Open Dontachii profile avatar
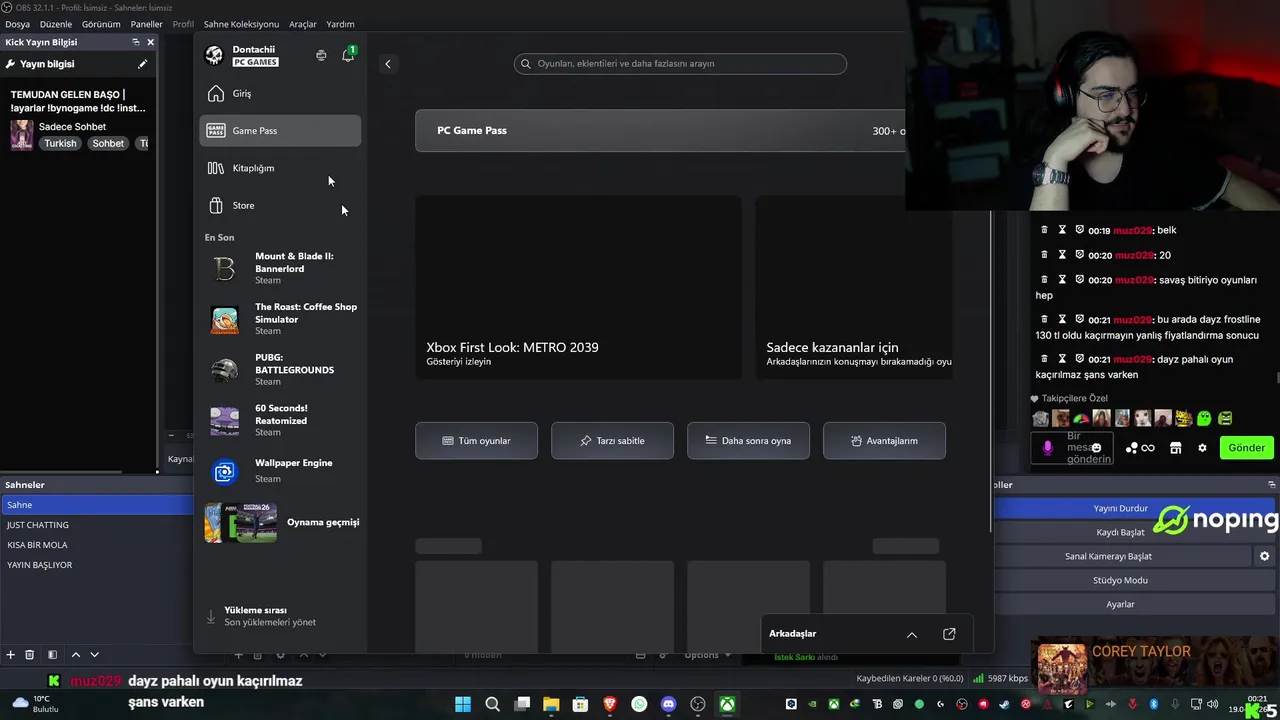The width and height of the screenshot is (1280, 720). coord(214,56)
